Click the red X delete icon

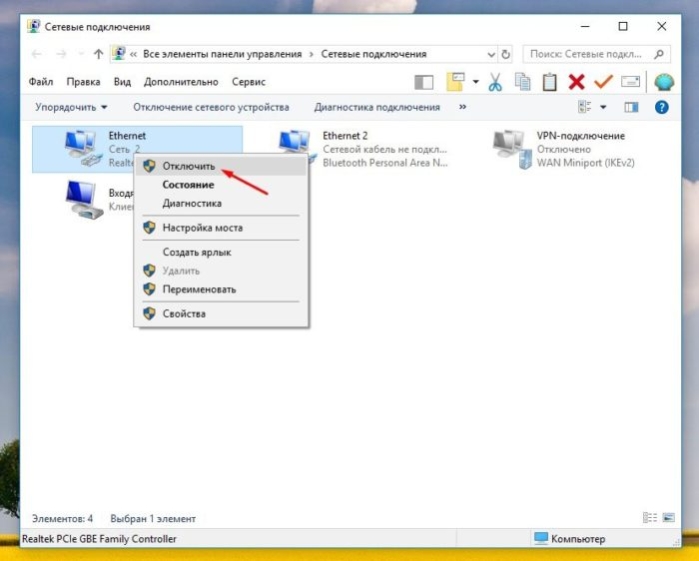click(576, 82)
